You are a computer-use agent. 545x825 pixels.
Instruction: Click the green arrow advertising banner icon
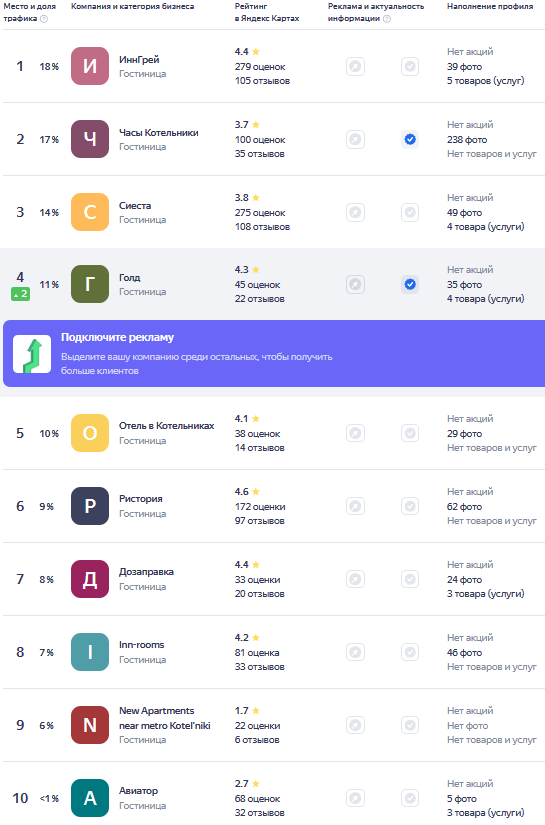32,354
